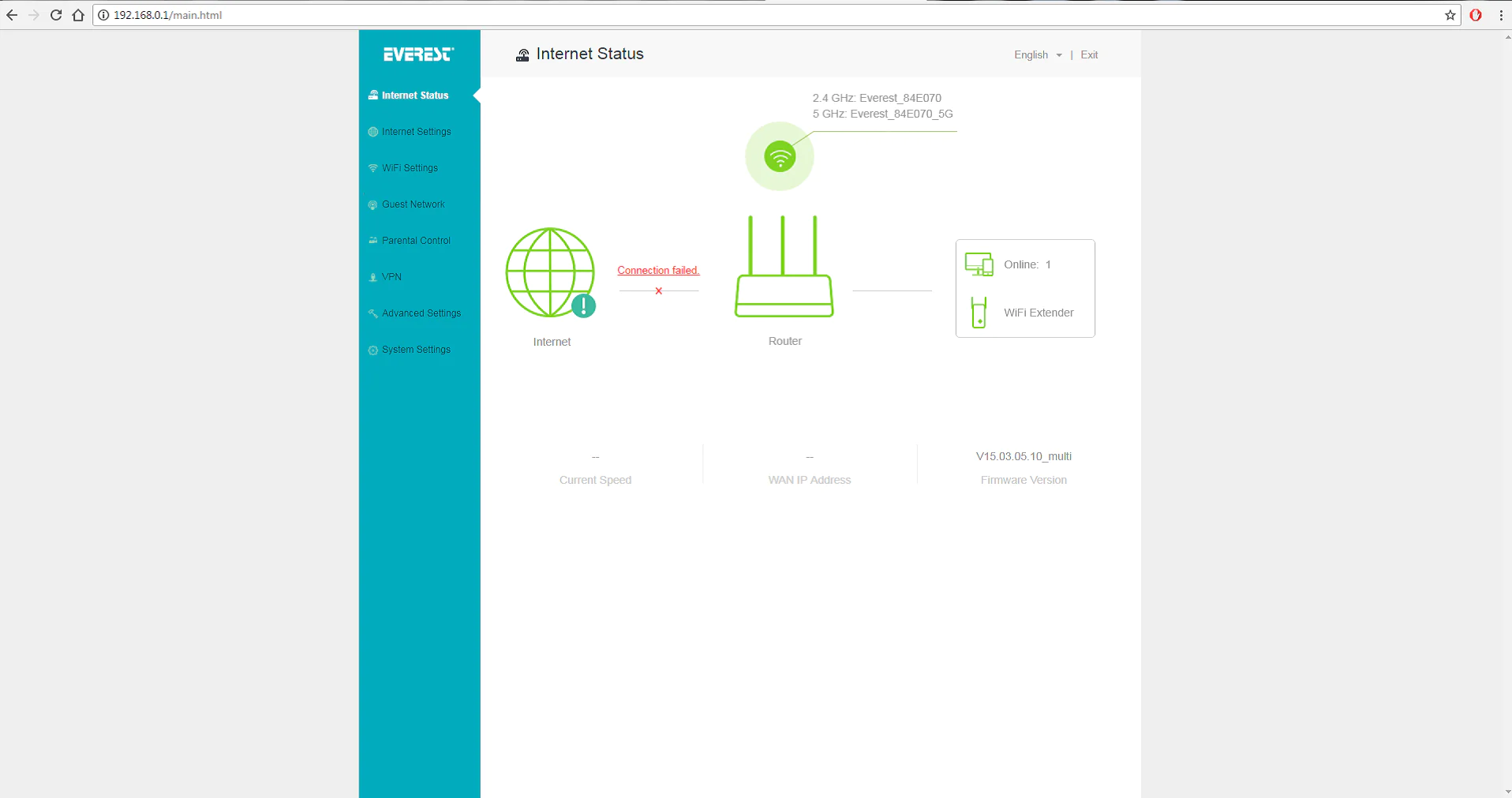Click the Connection failed link
The width and height of the screenshot is (1512, 798).
(658, 270)
